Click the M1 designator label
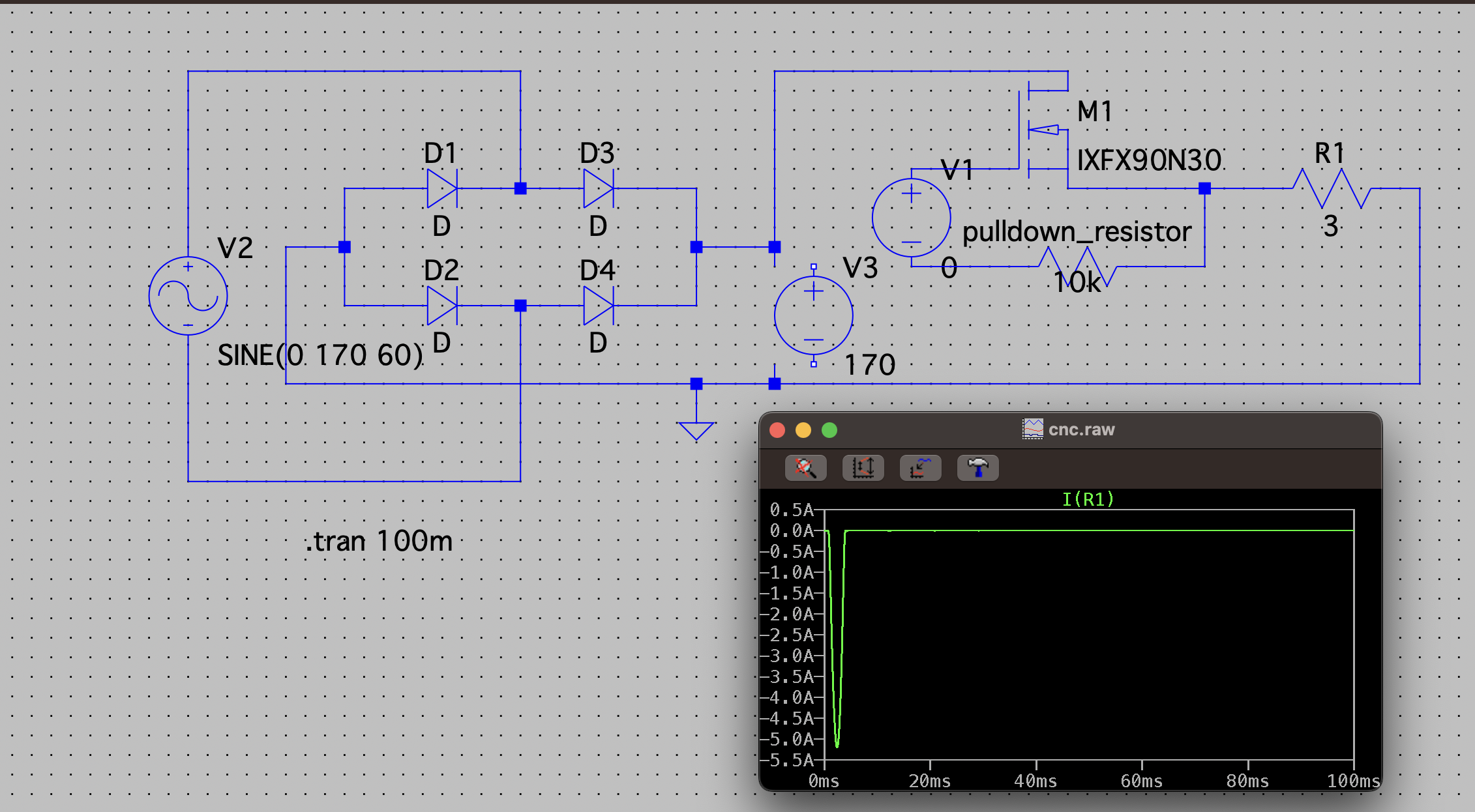 coord(1094,111)
